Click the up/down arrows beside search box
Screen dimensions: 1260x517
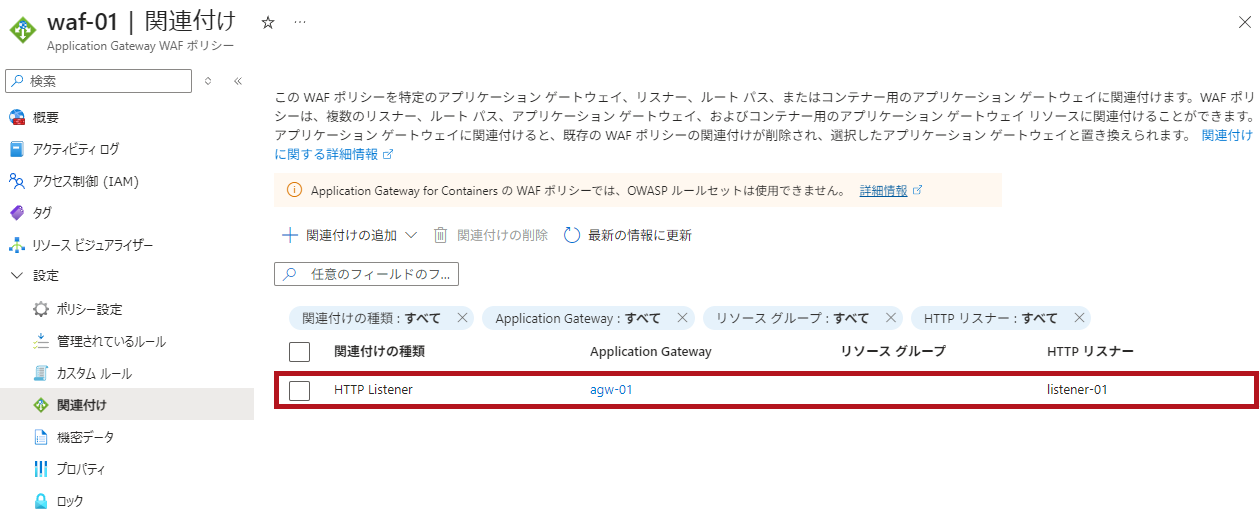tap(208, 81)
